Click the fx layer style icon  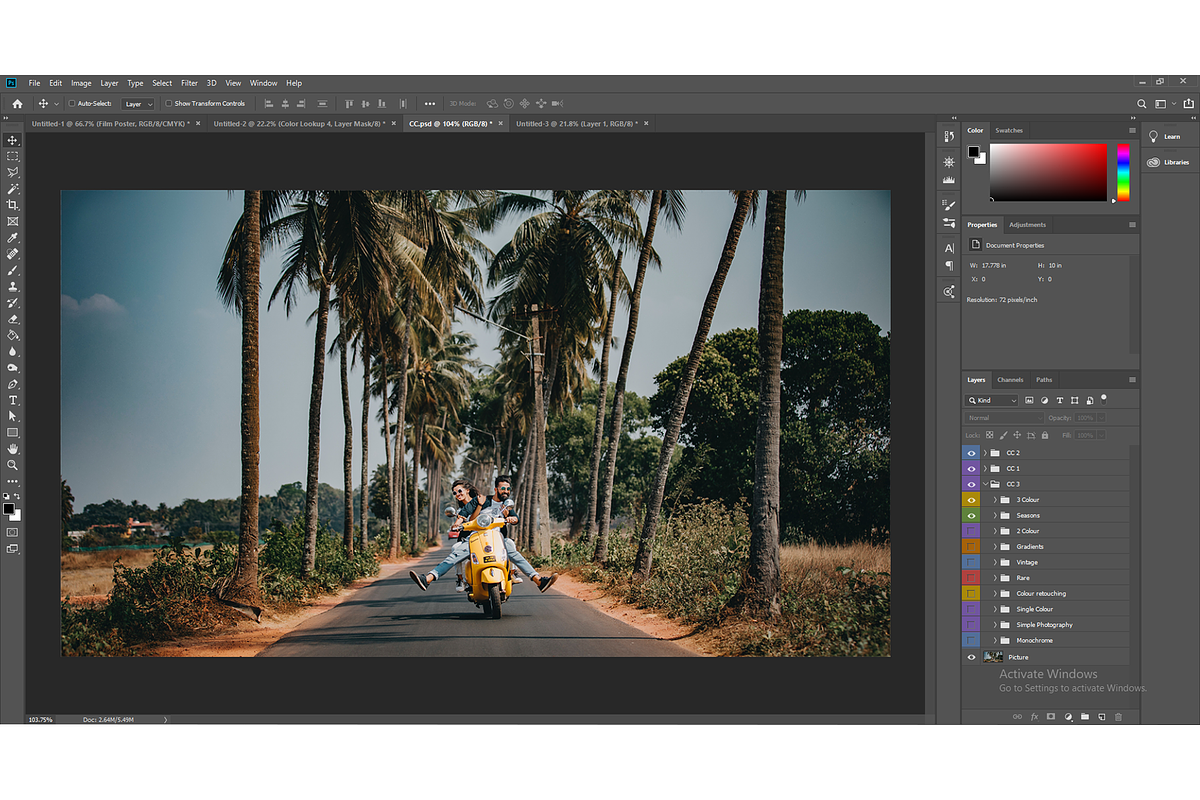click(1035, 716)
